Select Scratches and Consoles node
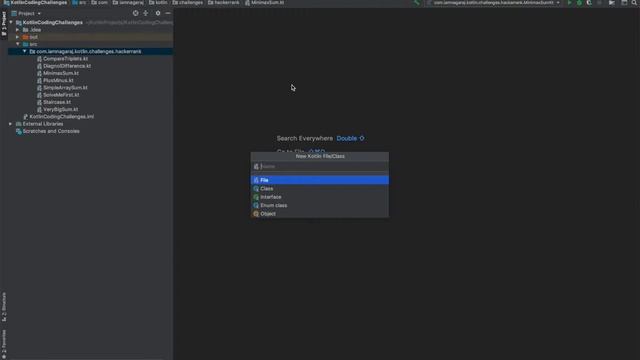 click(x=51, y=131)
